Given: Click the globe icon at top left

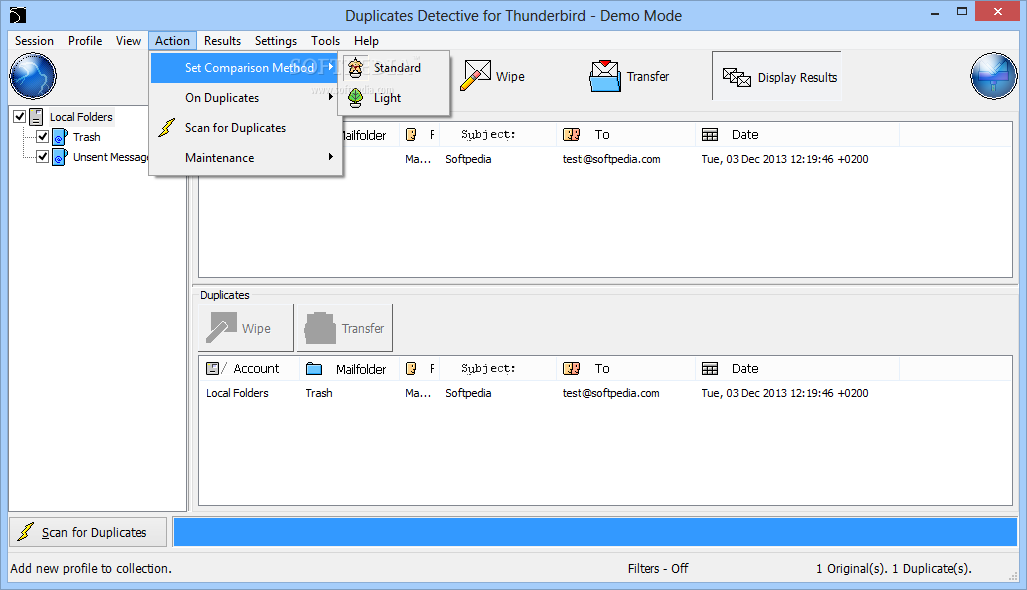Looking at the screenshot, I should 33,76.
